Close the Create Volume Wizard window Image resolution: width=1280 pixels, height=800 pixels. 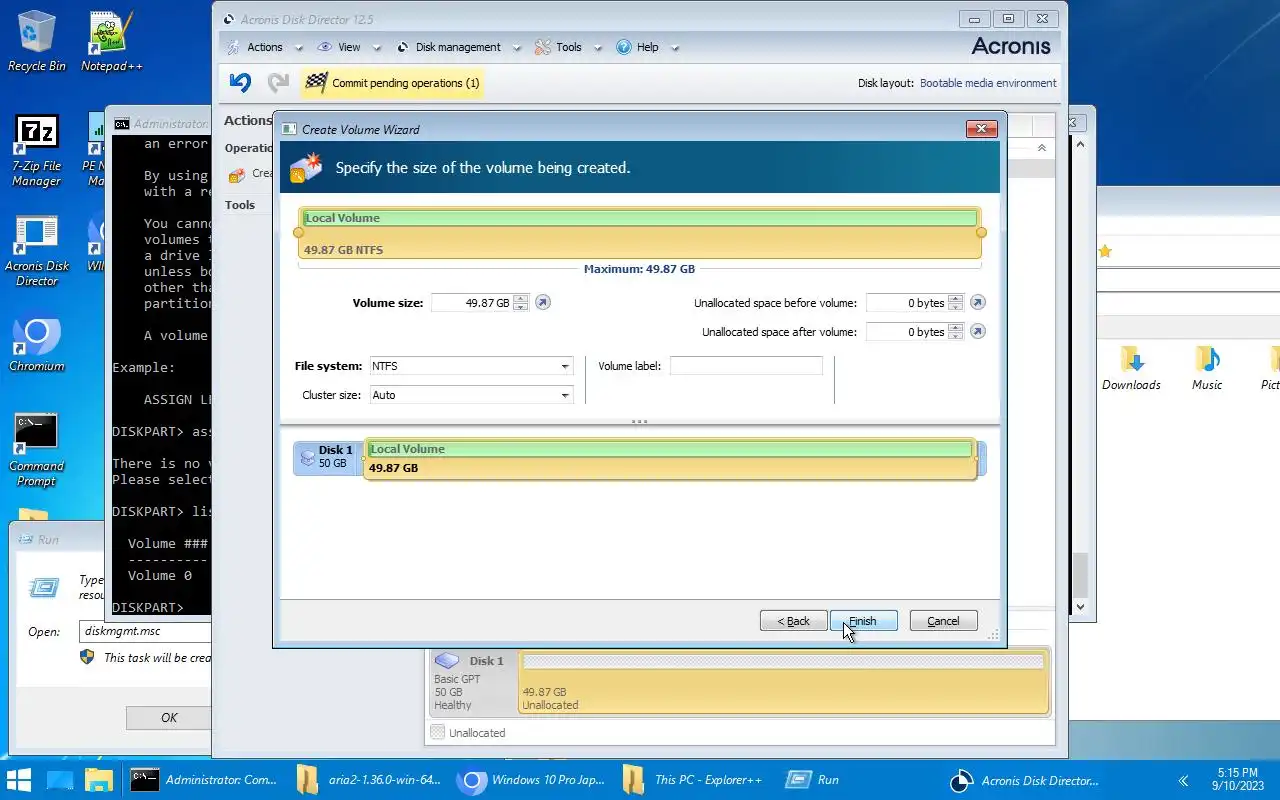coord(981,129)
